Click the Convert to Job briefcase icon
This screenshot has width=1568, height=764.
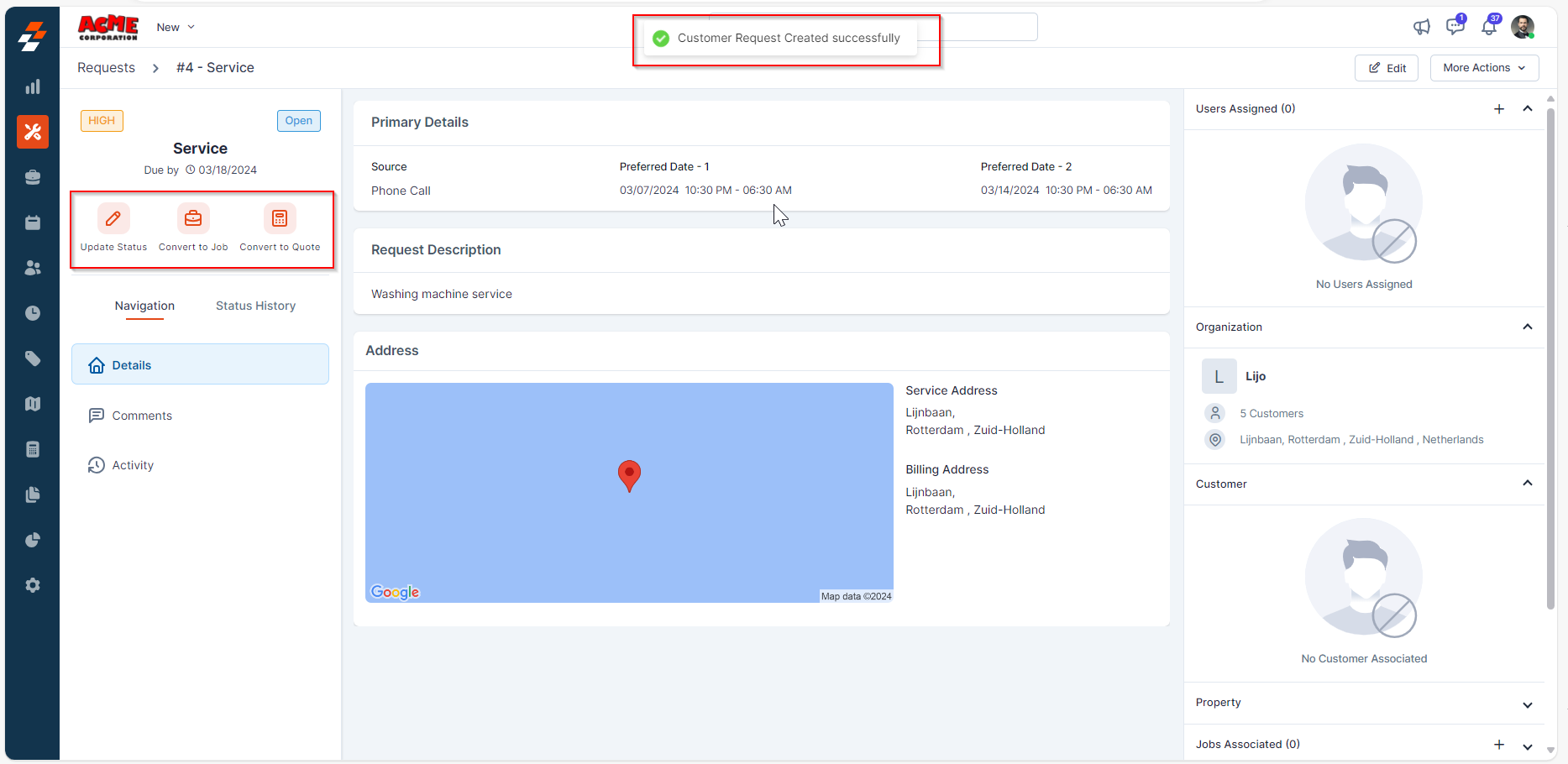coord(193,219)
